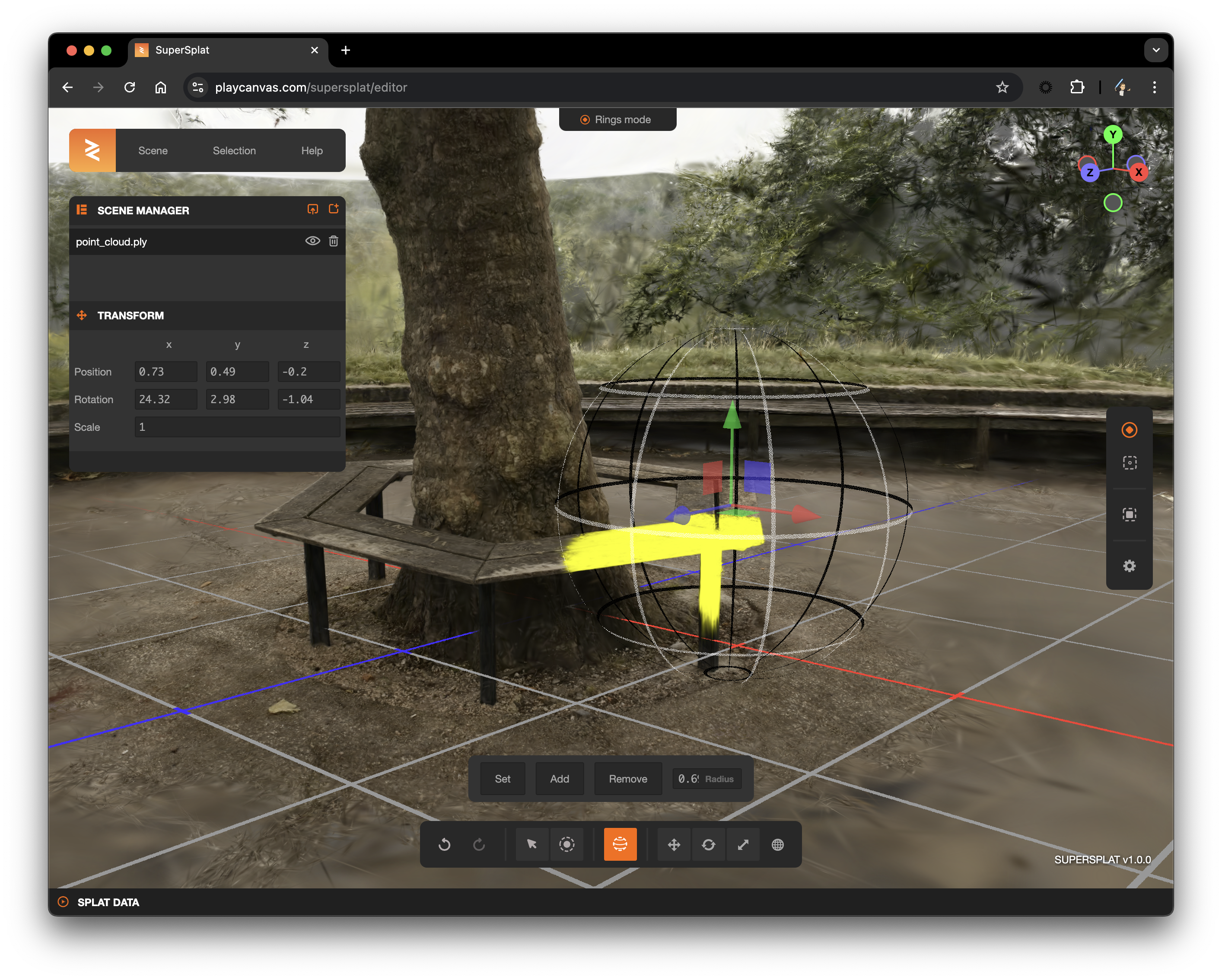Undo the last action
Screen dimensions: 1222x980
444,844
